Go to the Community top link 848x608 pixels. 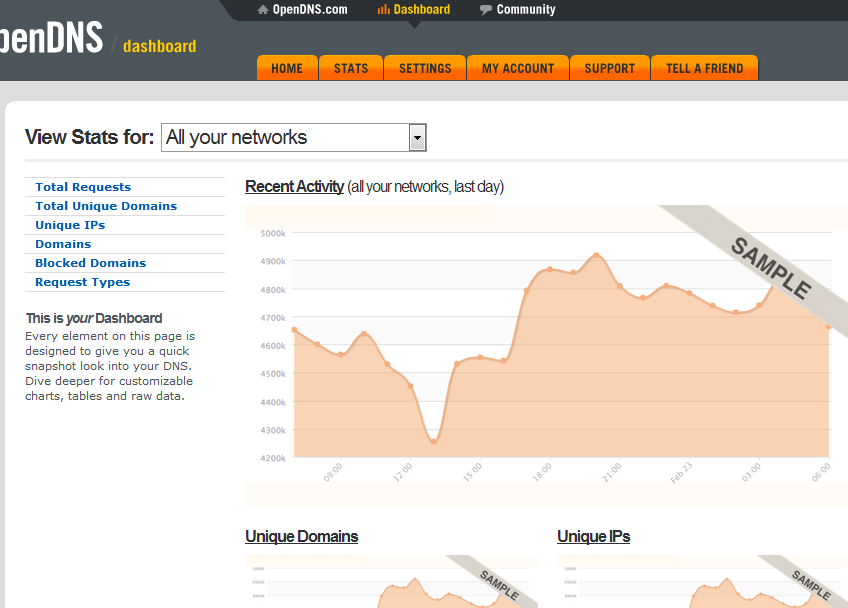point(526,10)
